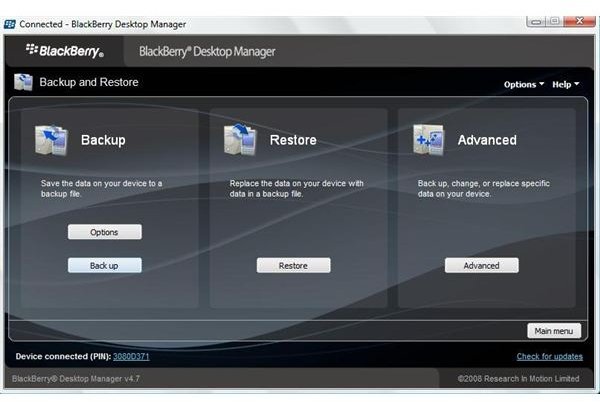Click "Device connected (PIN):" label

[x=63, y=356]
